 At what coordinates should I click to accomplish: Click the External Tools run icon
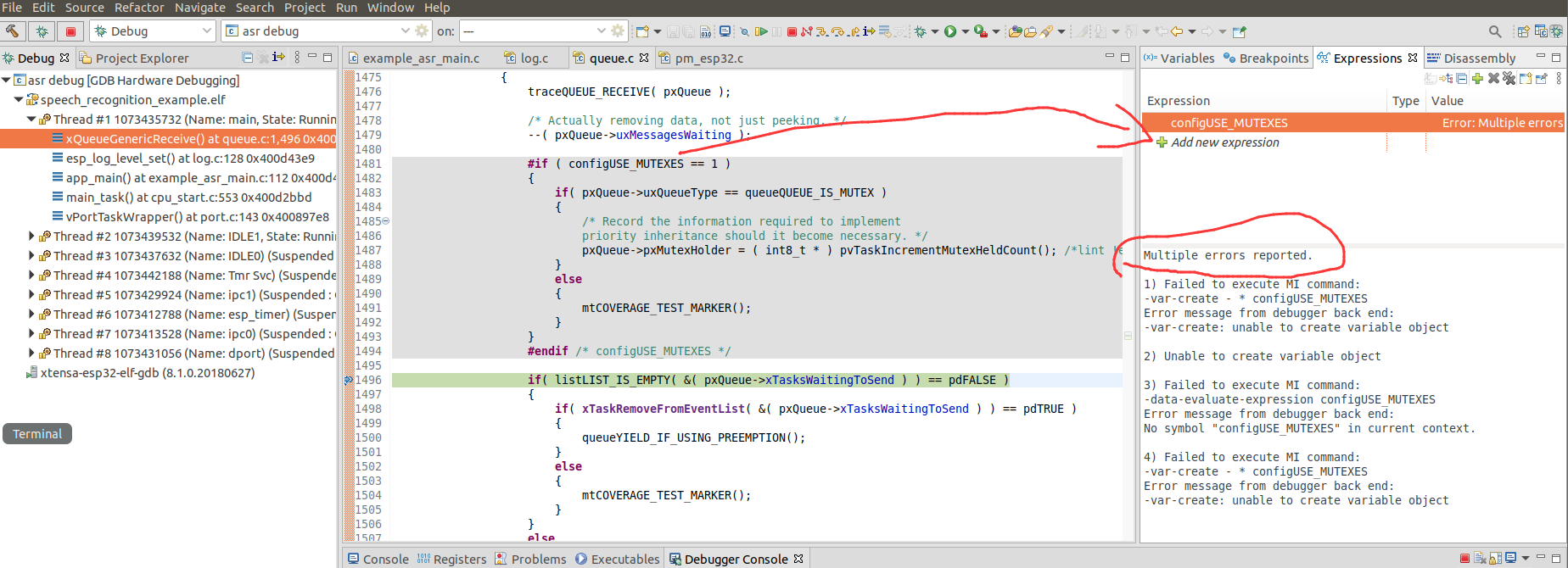[980, 31]
